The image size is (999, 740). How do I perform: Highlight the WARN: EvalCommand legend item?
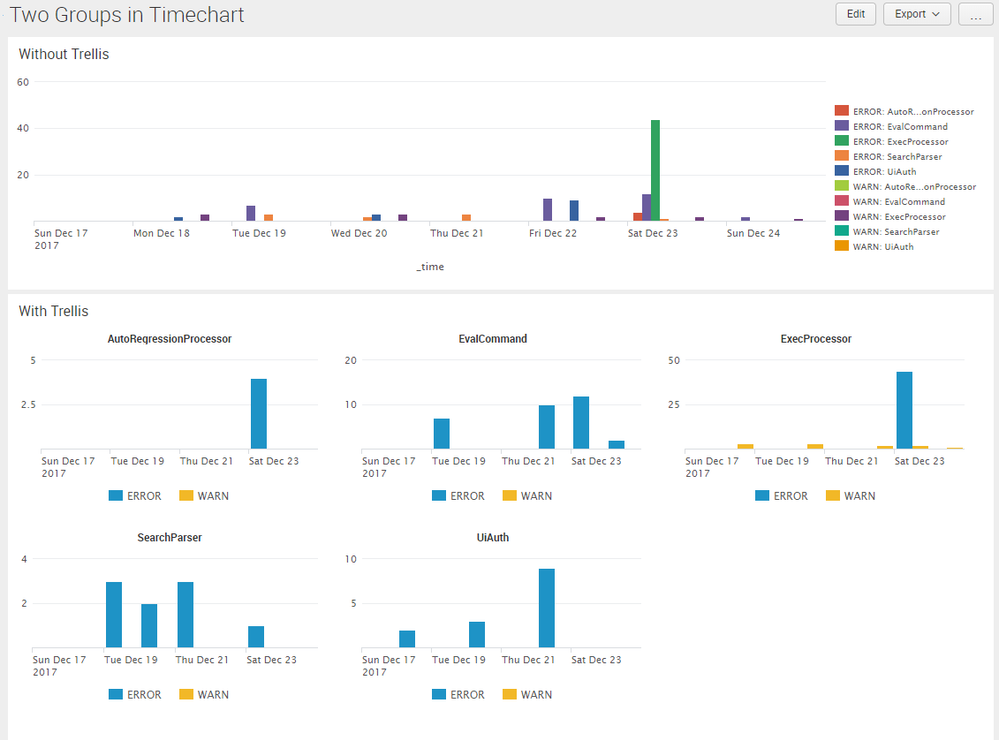tap(899, 202)
